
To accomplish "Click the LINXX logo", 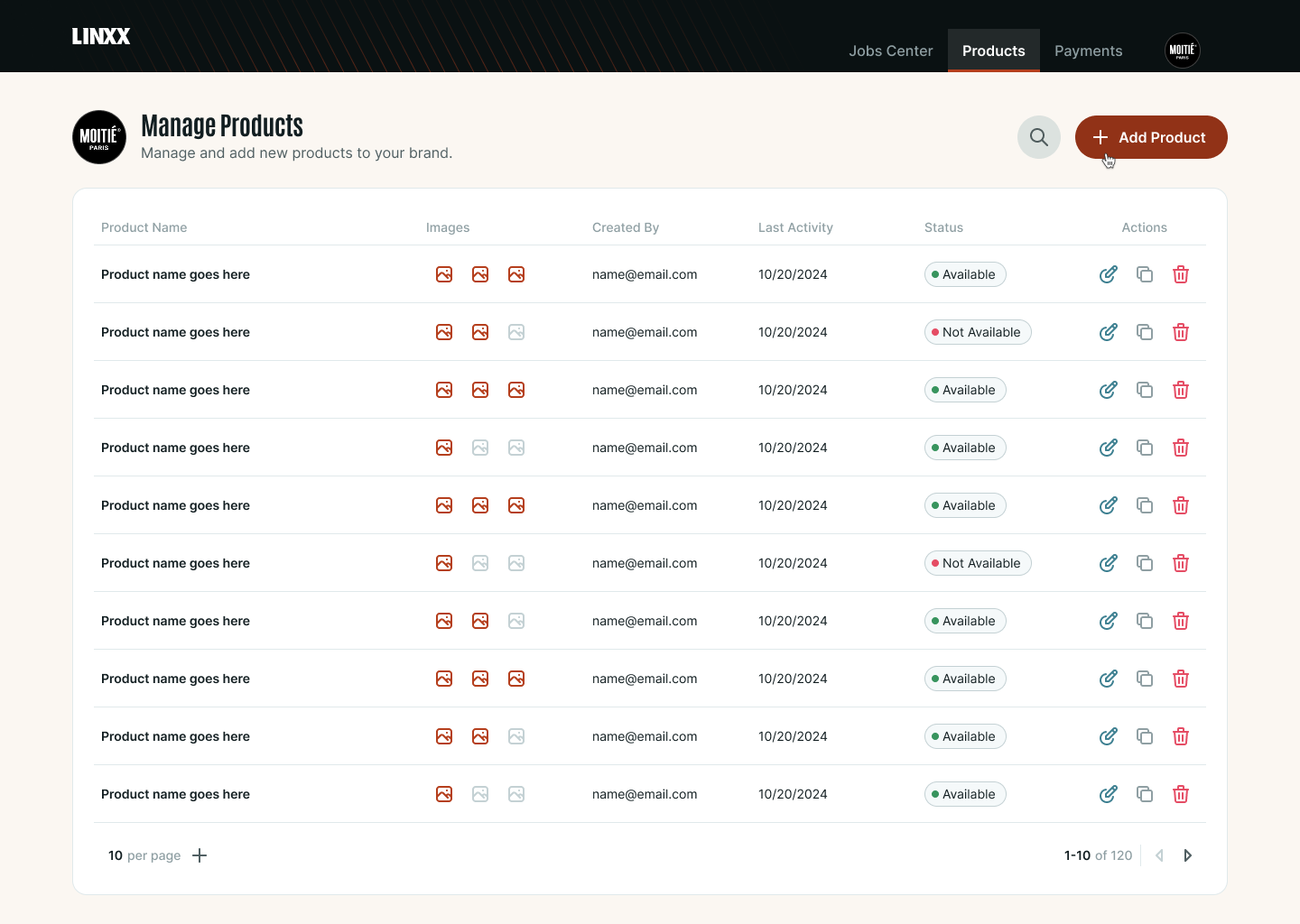I will [x=101, y=36].
